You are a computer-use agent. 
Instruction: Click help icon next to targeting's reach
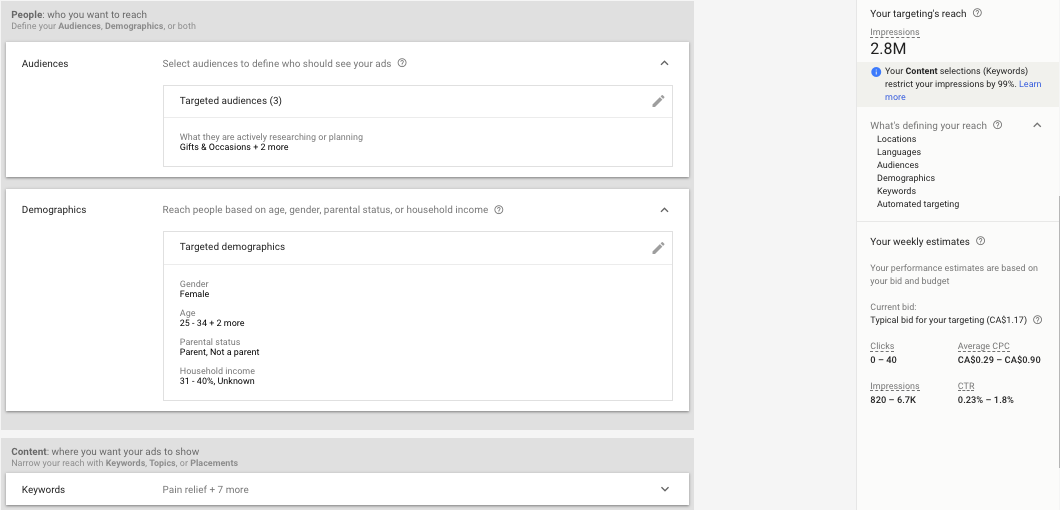tap(977, 13)
